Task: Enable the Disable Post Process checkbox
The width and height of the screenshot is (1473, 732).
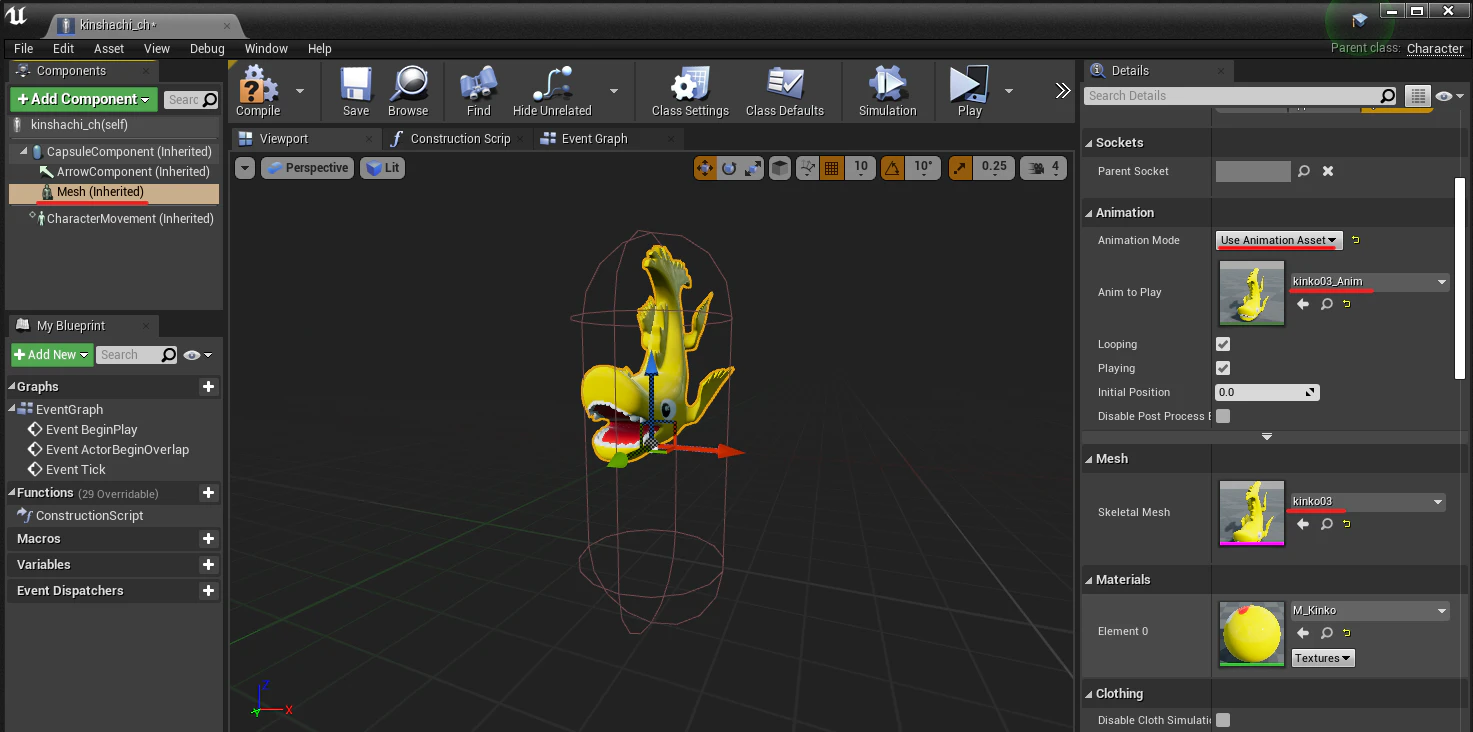Action: pyautogui.click(x=1222, y=416)
